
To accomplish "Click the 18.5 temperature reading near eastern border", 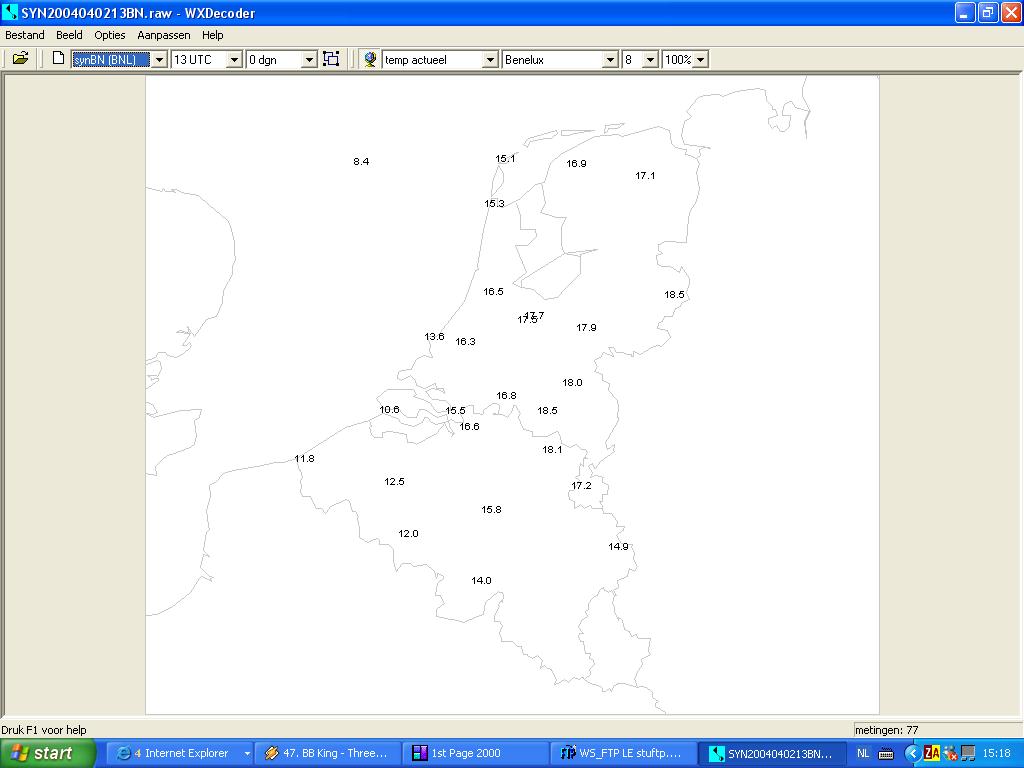I will click(x=675, y=295).
